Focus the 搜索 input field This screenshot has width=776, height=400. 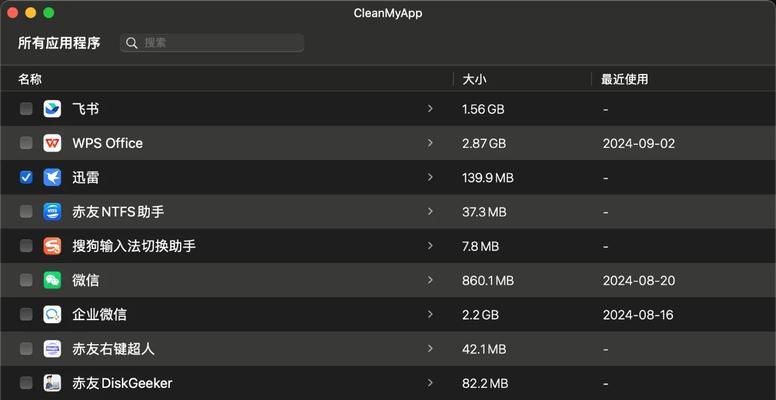point(212,43)
